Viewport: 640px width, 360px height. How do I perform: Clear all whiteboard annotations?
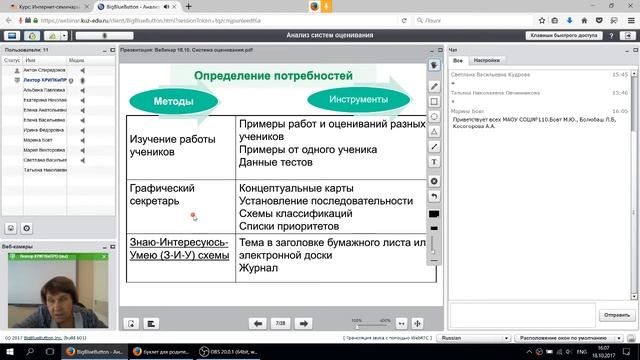pos(434,181)
